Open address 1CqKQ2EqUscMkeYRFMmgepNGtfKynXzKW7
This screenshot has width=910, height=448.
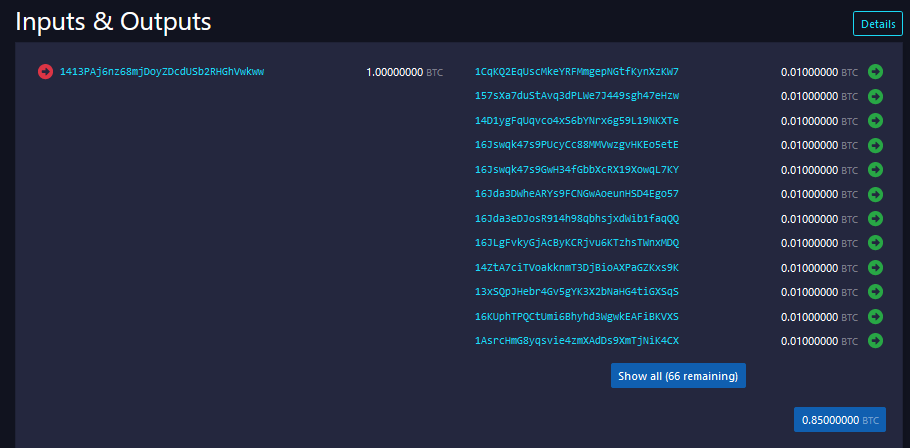pos(577,72)
